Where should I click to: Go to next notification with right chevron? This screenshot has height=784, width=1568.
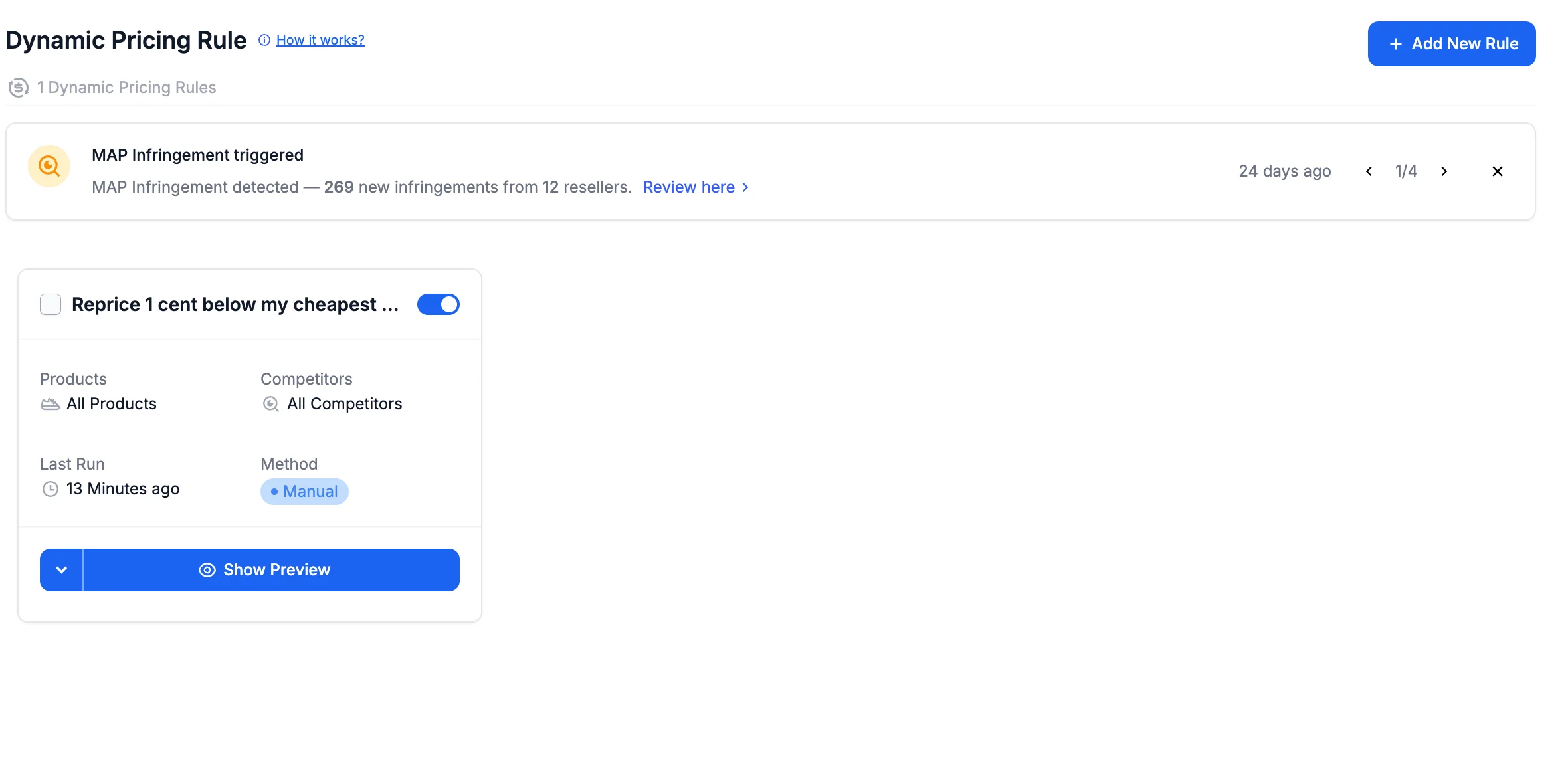coord(1444,171)
